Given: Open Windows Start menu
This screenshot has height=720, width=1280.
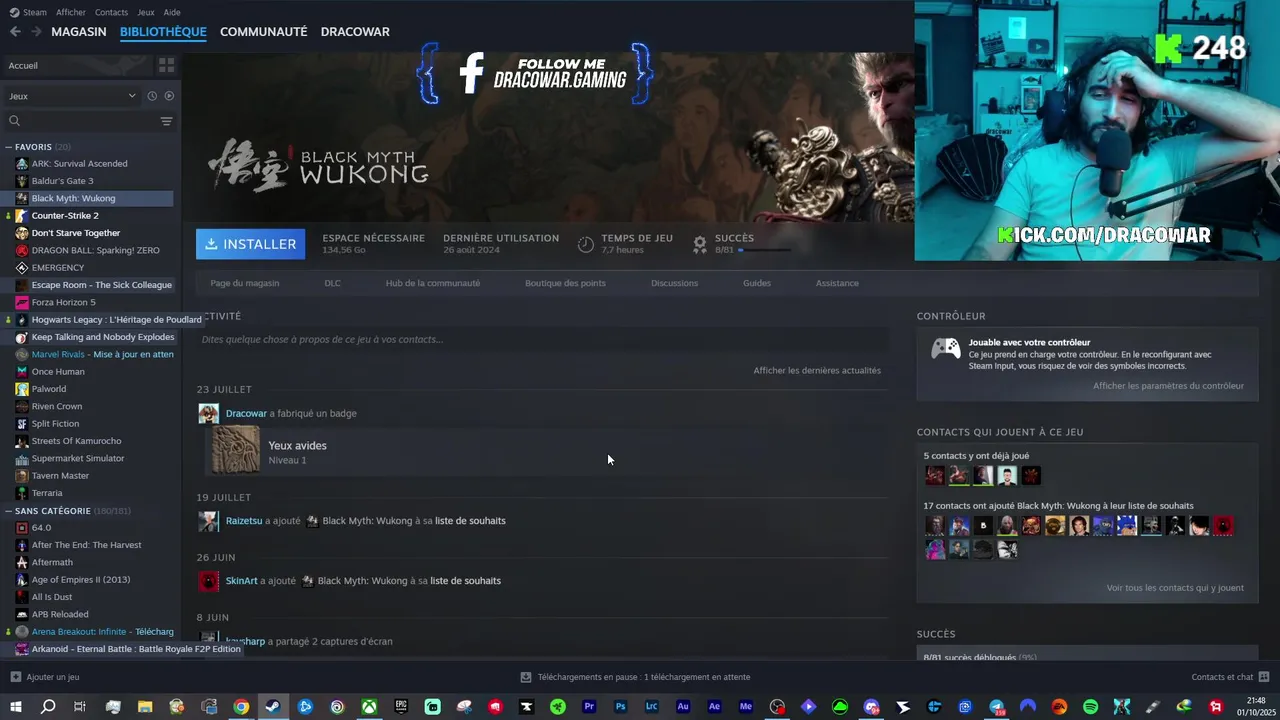Looking at the screenshot, I should [x=15, y=707].
